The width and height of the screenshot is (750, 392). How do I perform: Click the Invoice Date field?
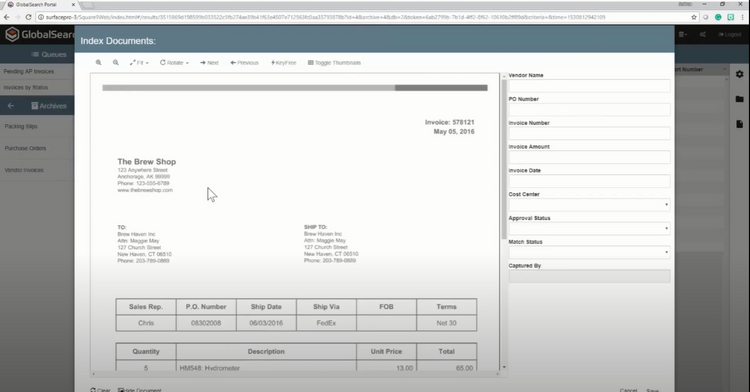pos(589,181)
